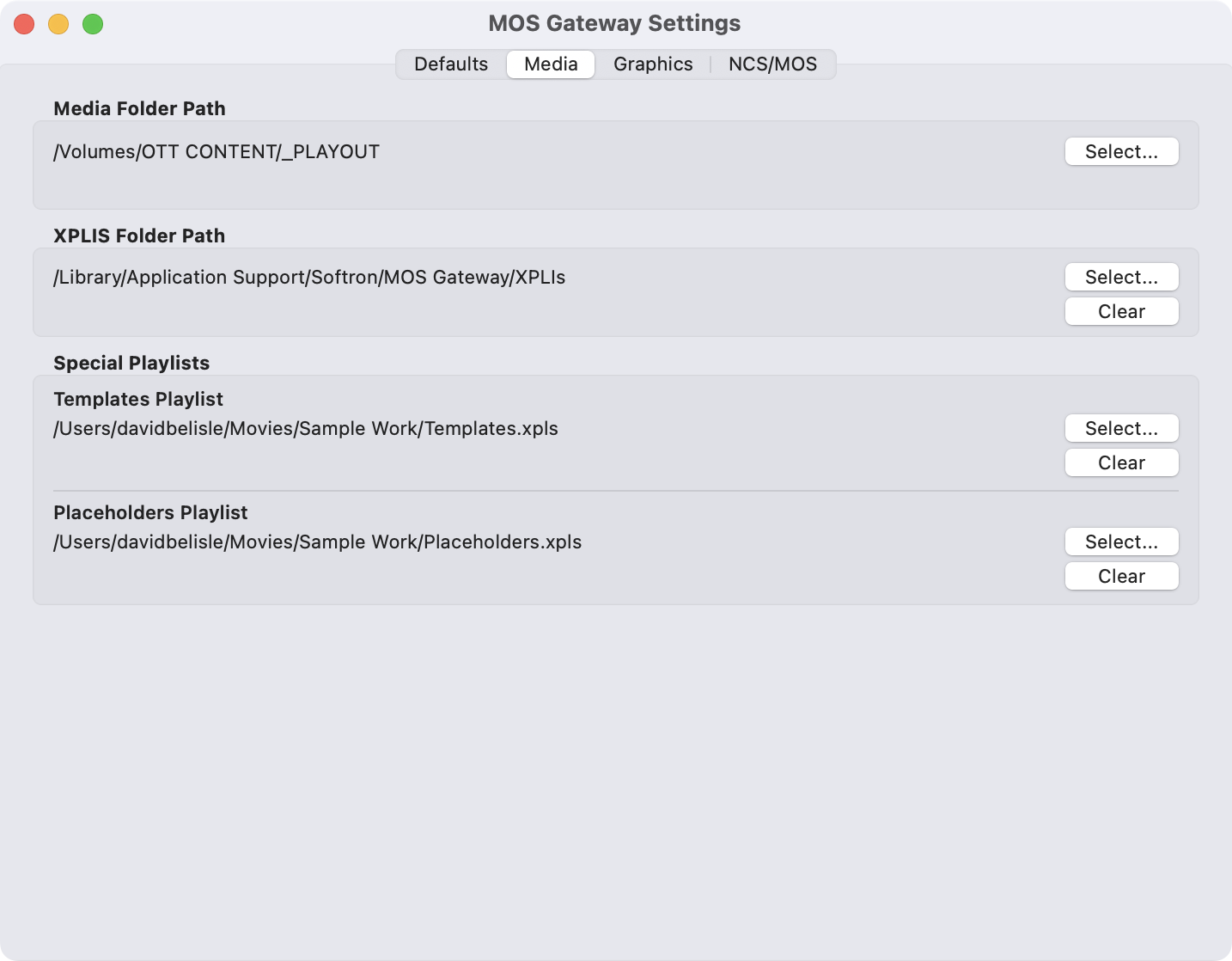Click Select for Placeholders Playlist
This screenshot has height=961, width=1232.
[1121, 542]
